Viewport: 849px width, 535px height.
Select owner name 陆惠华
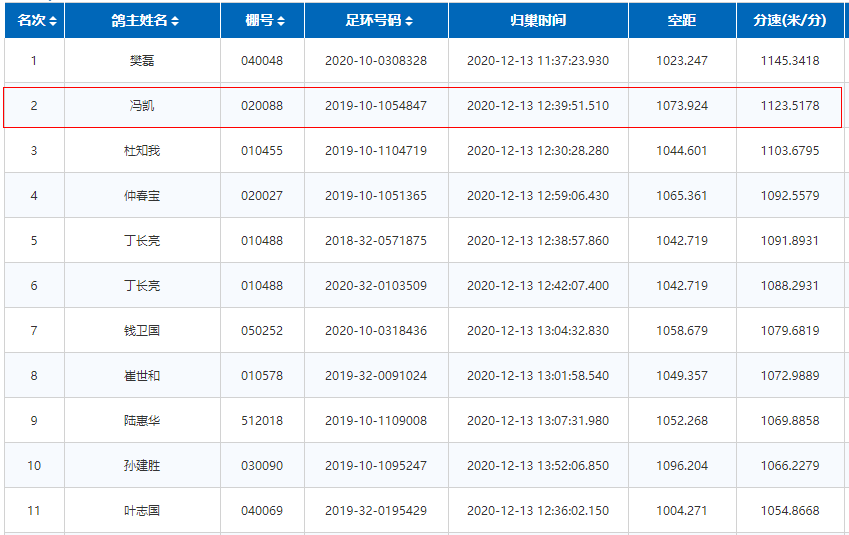click(142, 420)
